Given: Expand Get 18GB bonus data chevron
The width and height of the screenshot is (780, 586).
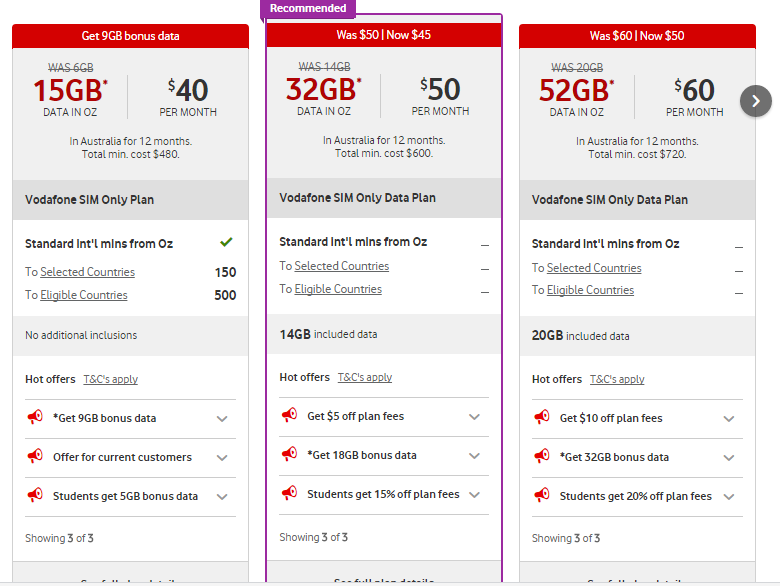Looking at the screenshot, I should 475,456.
